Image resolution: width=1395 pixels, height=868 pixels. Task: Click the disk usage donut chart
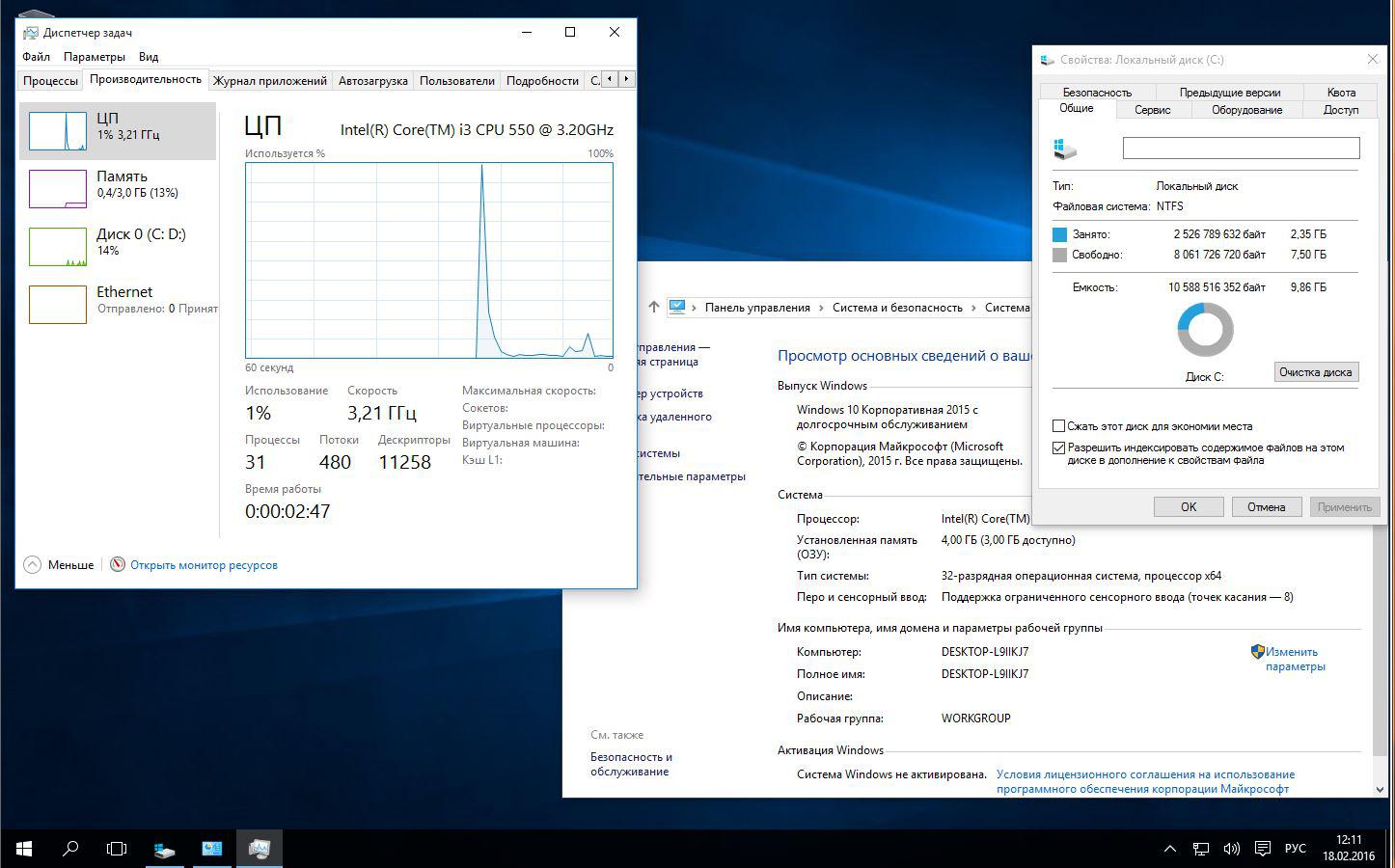coord(1205,330)
